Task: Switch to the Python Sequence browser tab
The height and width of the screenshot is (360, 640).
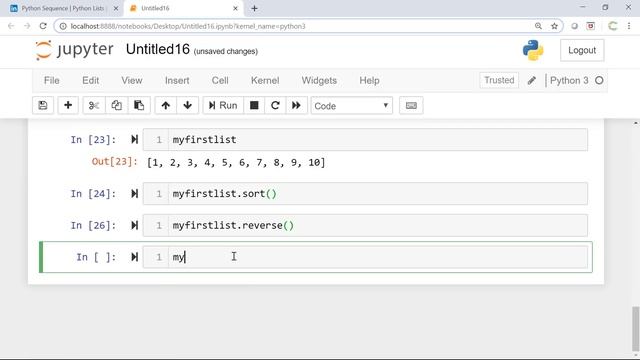Action: coord(63,8)
